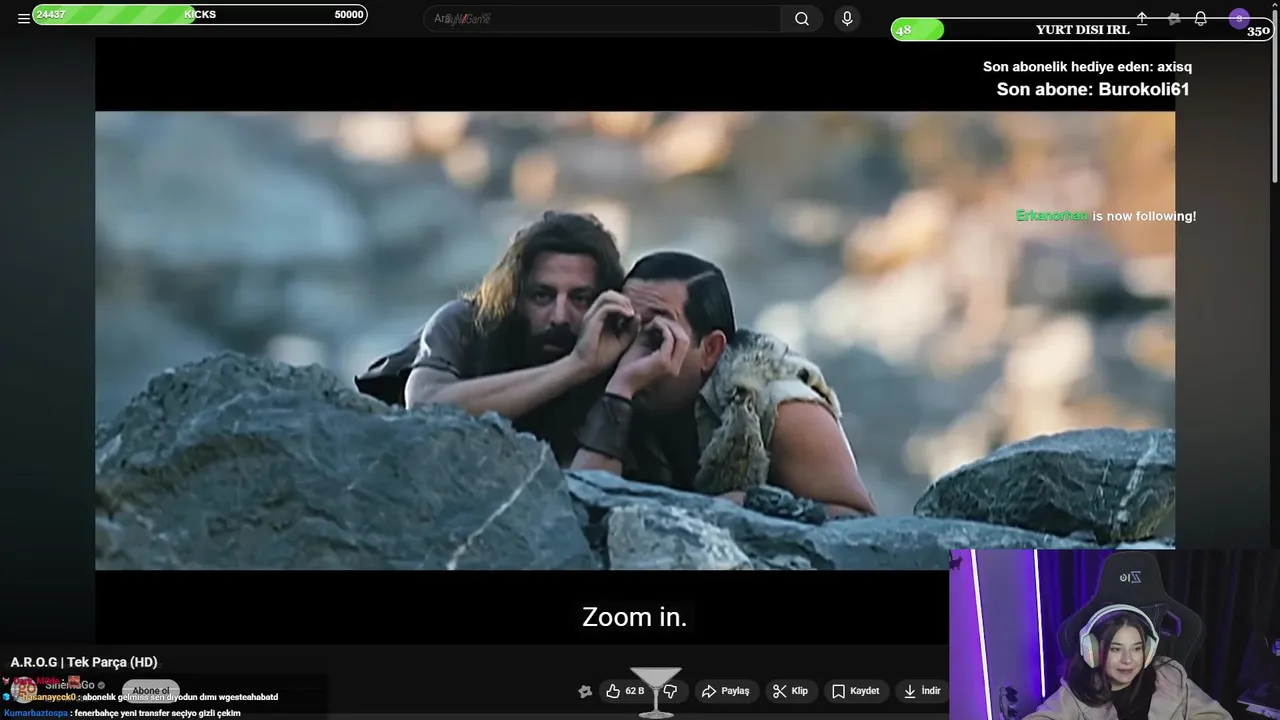1280x720 pixels.
Task: Click the movie video player frame
Action: pos(635,340)
